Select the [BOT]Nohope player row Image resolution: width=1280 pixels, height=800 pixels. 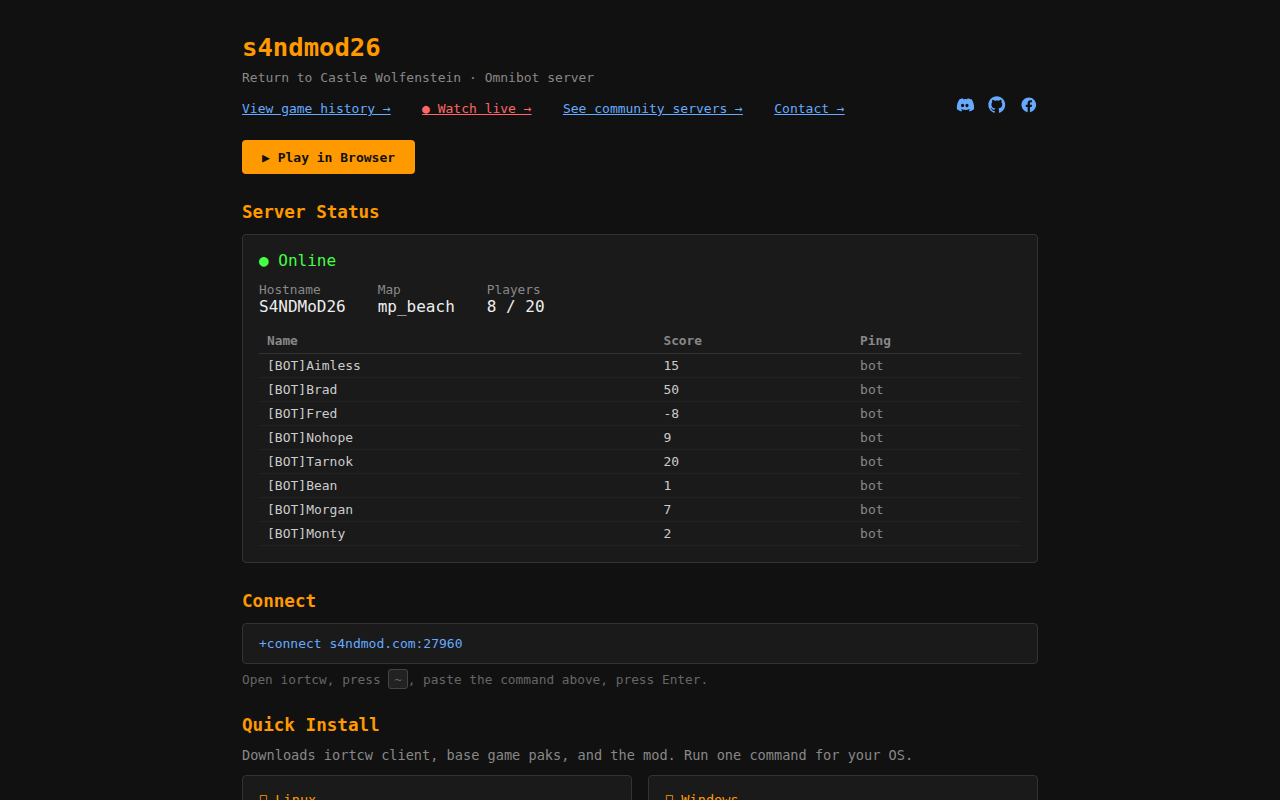[640, 438]
